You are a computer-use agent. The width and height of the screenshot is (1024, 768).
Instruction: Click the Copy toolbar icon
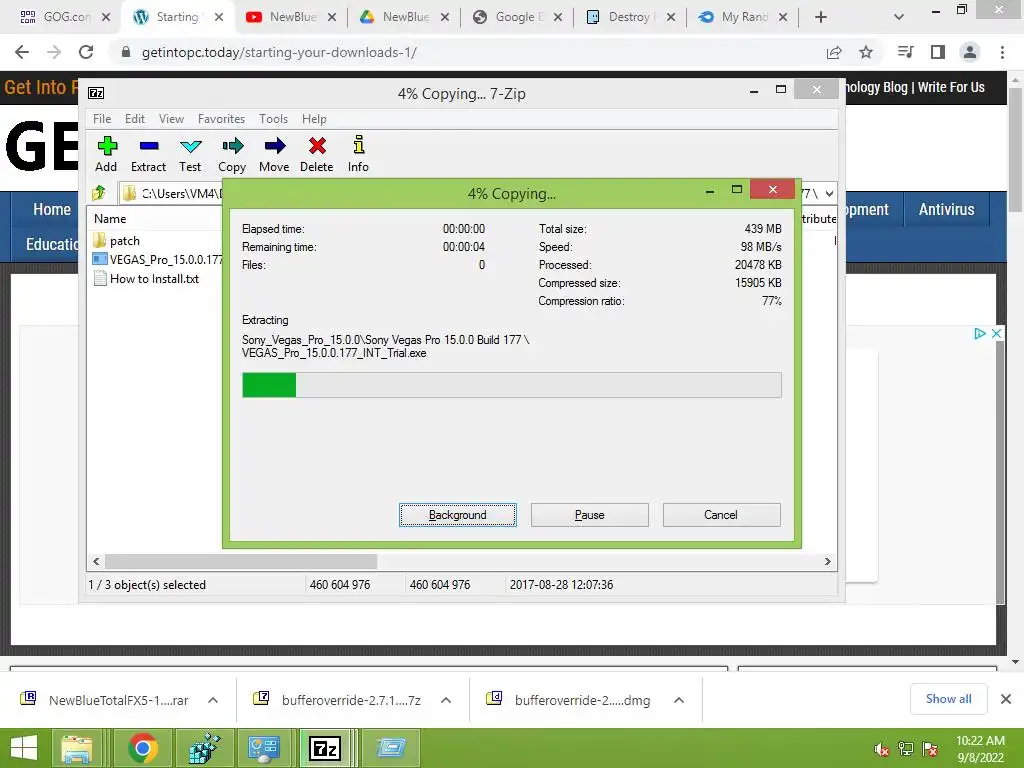pos(232,154)
